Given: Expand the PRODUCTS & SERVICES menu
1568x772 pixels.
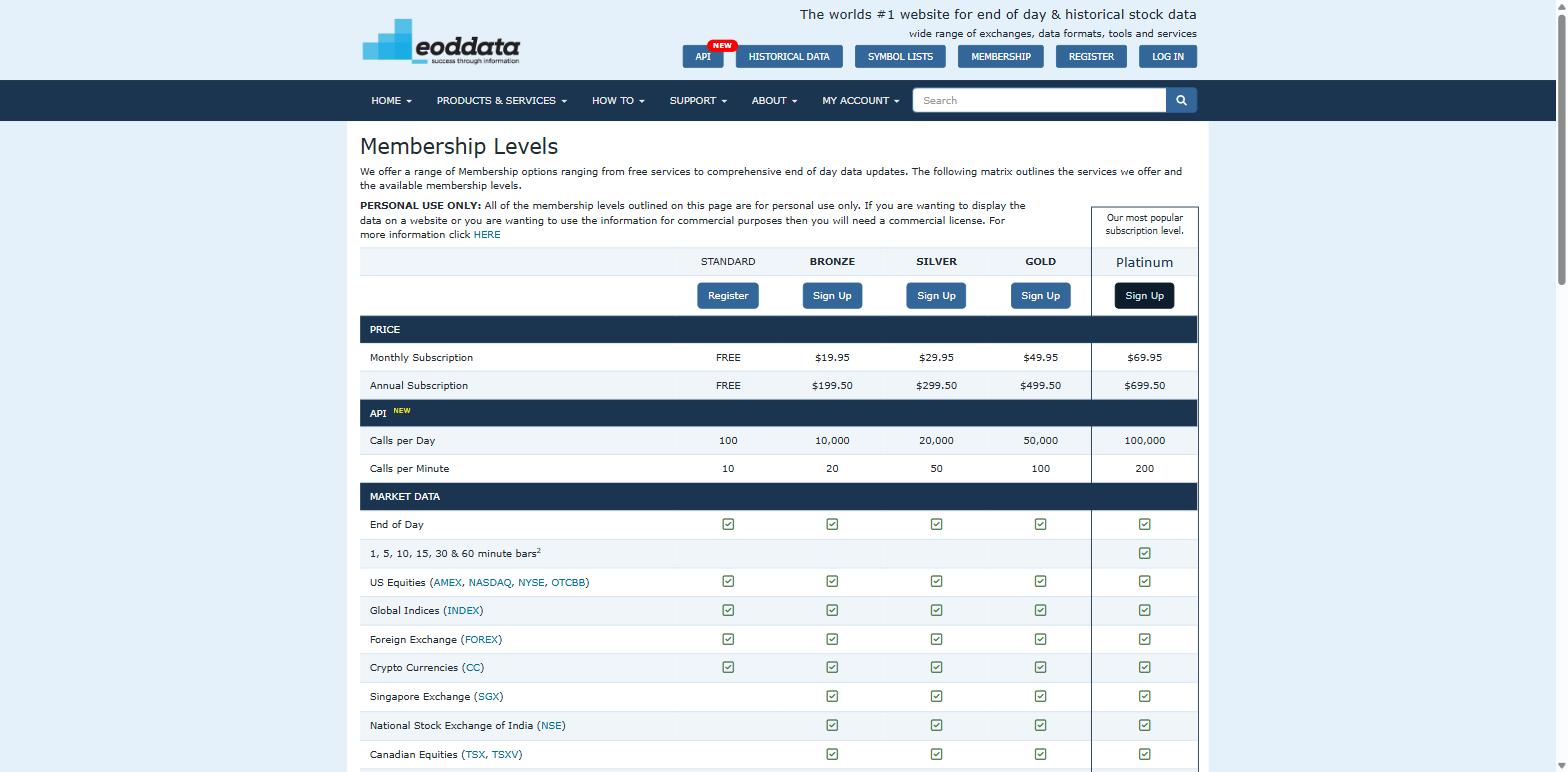Looking at the screenshot, I should [501, 100].
